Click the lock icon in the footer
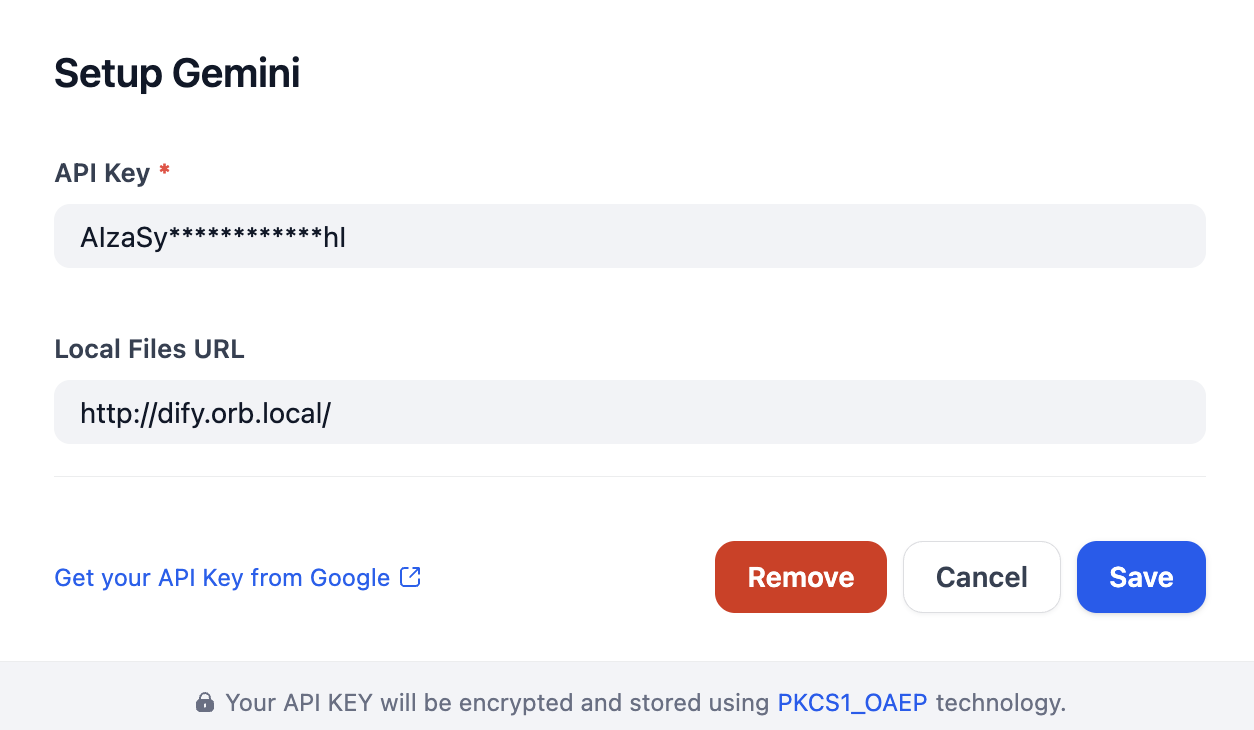The width and height of the screenshot is (1254, 730). point(204,703)
